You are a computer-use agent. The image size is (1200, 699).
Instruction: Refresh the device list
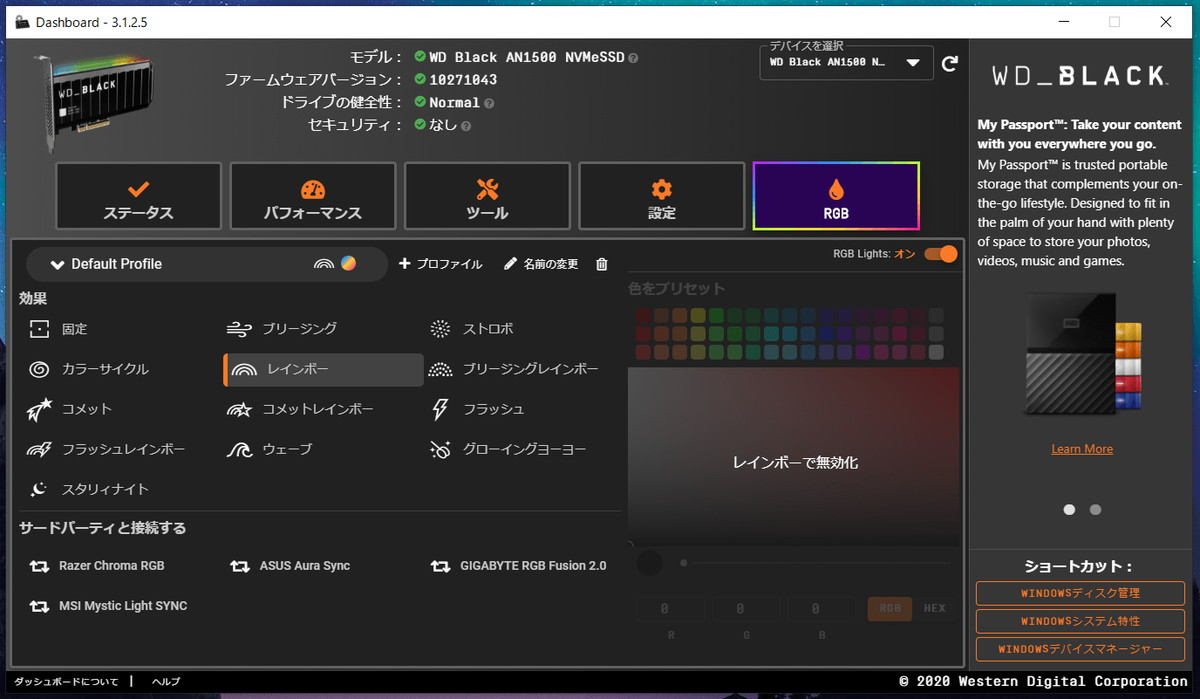coord(950,63)
